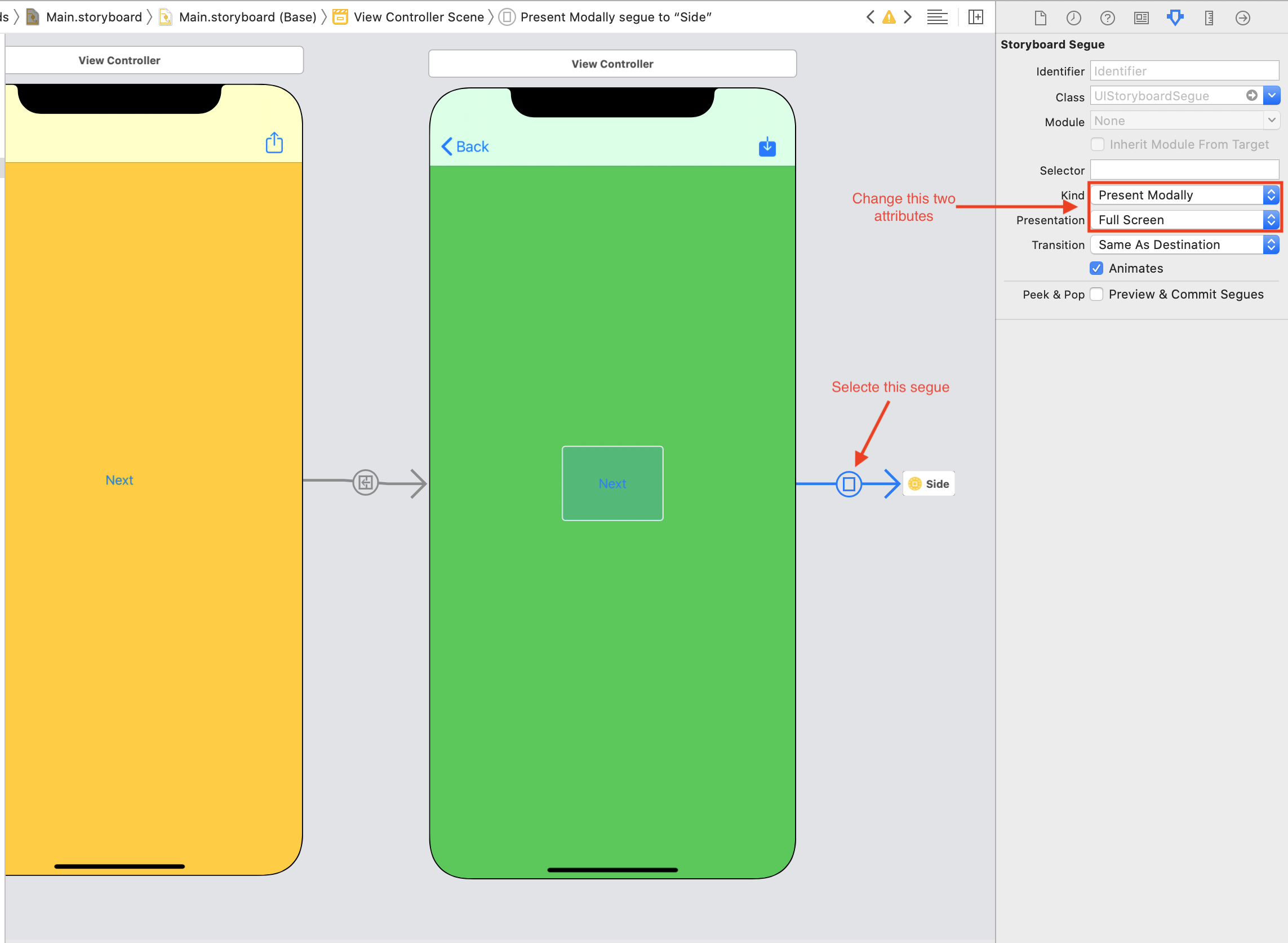Click the Back button on green controller
The height and width of the screenshot is (943, 1288).
465,147
